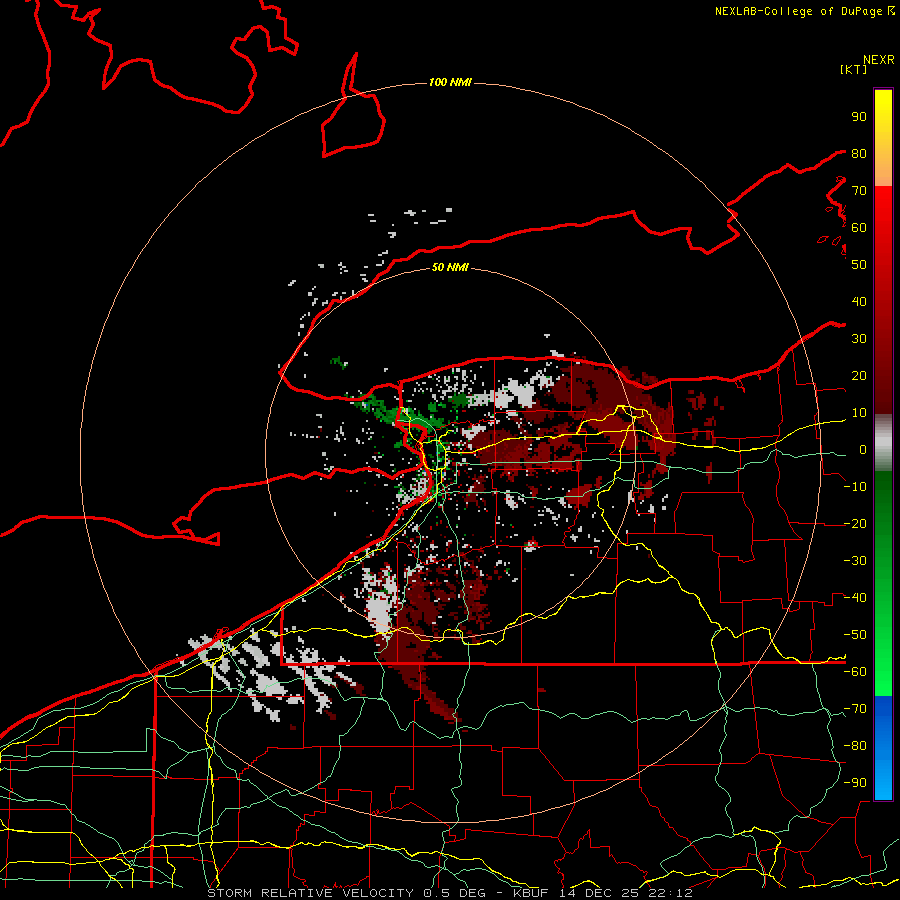Click the -90 value on velocity scale
This screenshot has width=900, height=900.
(x=855, y=783)
